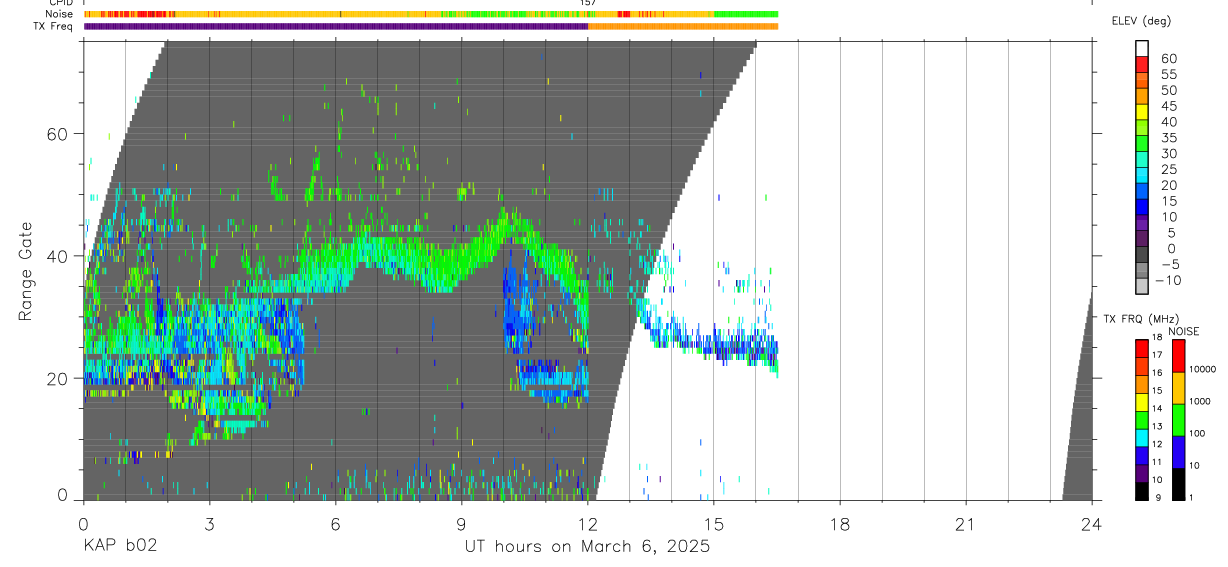The height and width of the screenshot is (567, 1228).
Task: Click NOISE legend tick label '10000'
Action: click(x=1205, y=370)
